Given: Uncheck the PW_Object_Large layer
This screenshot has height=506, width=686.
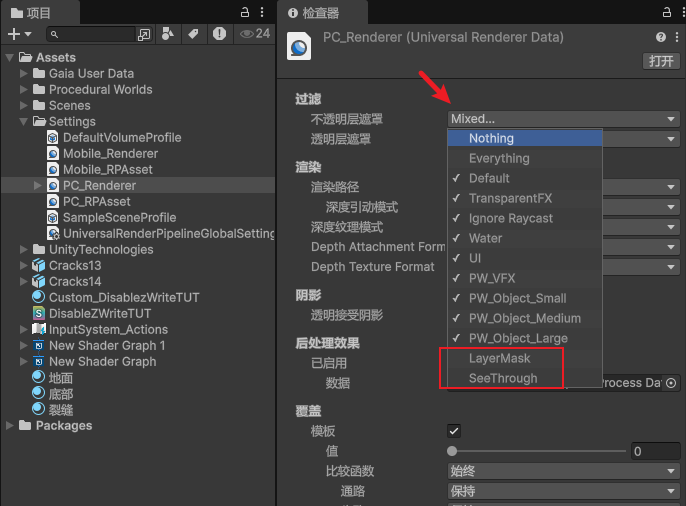Looking at the screenshot, I should tap(525, 338).
